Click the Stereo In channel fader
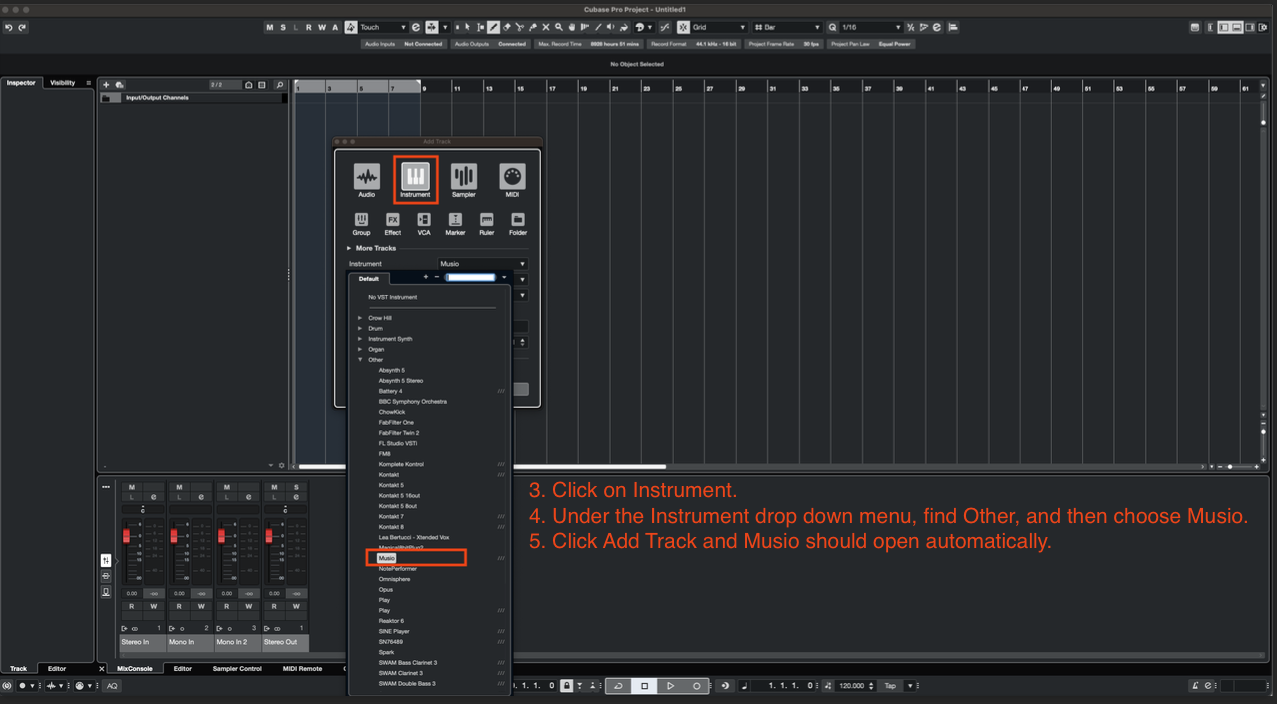This screenshot has height=704, width=1277. (x=127, y=536)
